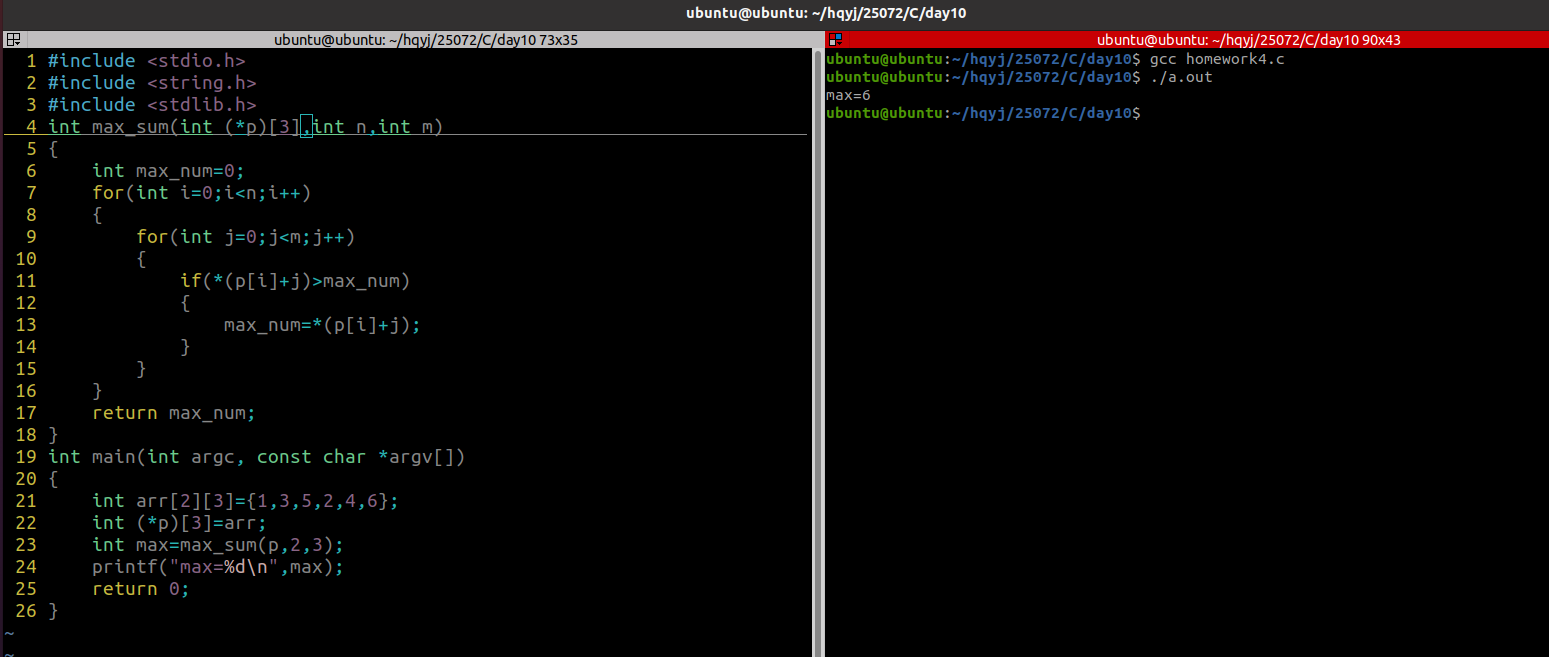The height and width of the screenshot is (657, 1549).
Task: Click the 'int (*p)[3]=arr;' line
Action: [x=179, y=523]
